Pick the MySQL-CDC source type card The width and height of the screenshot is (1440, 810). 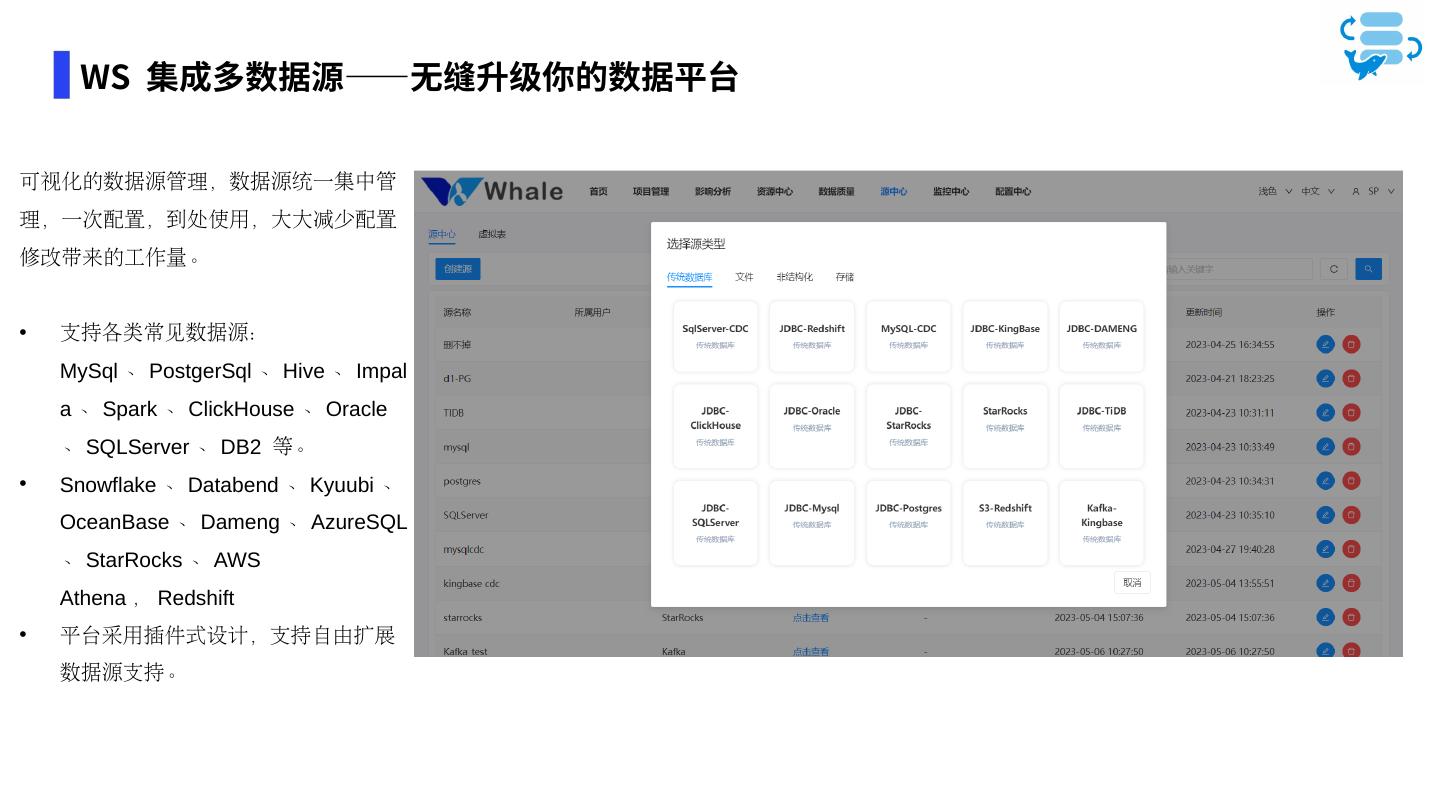(908, 336)
